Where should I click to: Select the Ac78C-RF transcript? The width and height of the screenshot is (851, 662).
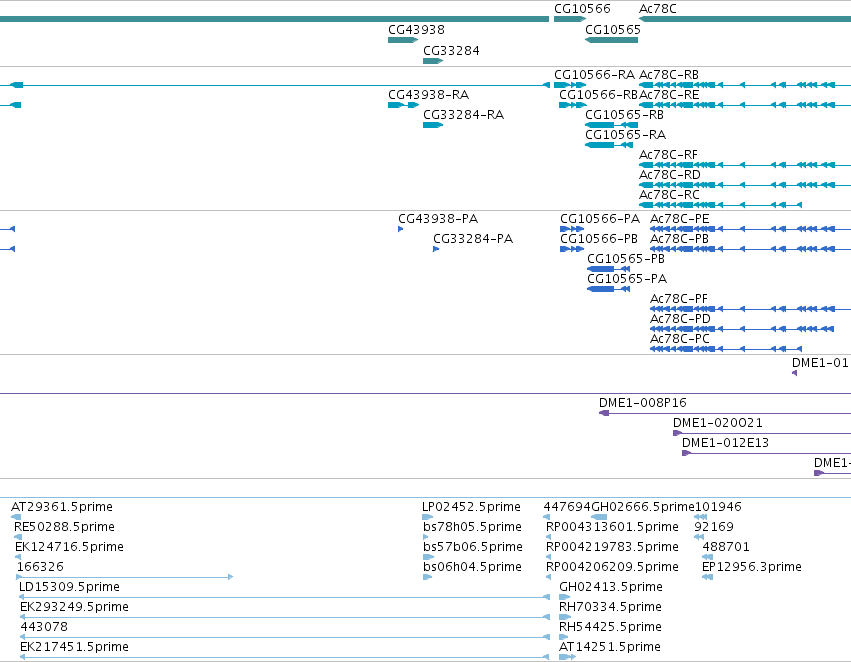pyautogui.click(x=668, y=155)
